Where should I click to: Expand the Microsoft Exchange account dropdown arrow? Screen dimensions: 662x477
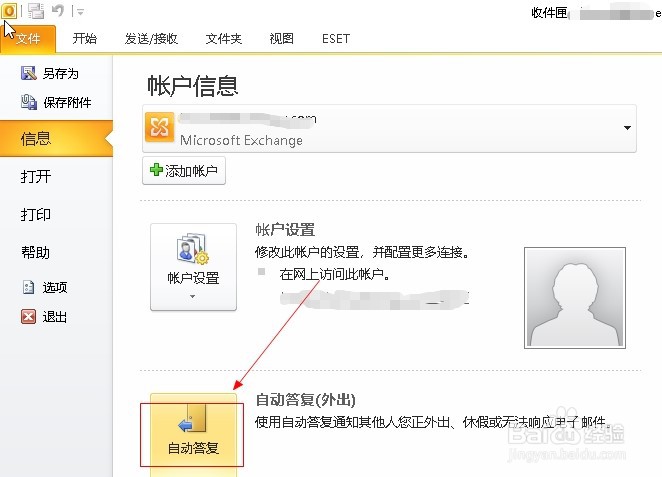(627, 127)
